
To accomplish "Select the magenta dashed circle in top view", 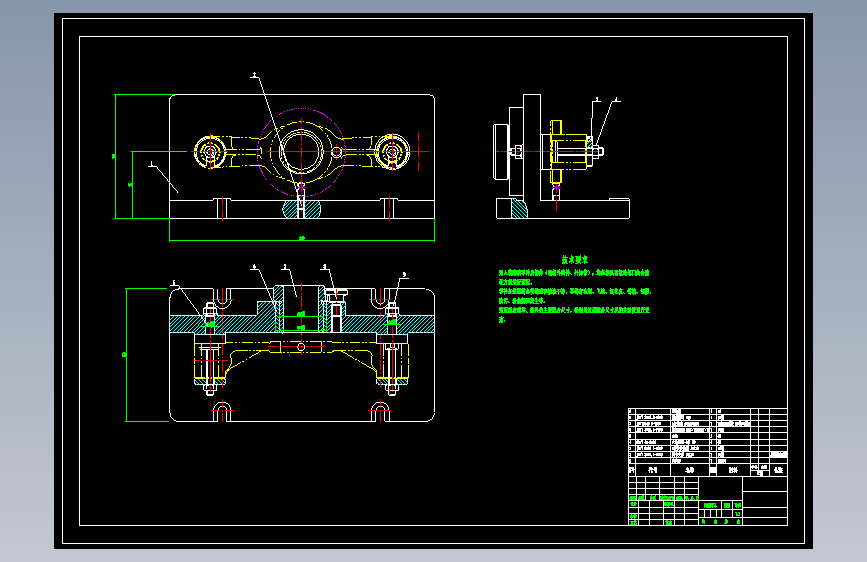I will (301, 152).
